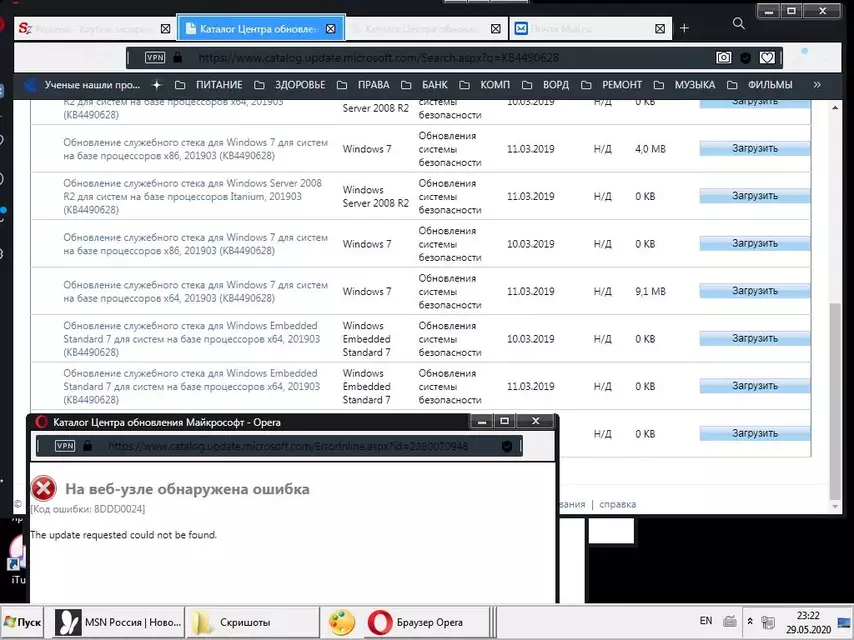Open the Windows Server 2008 R2 Itanium update link
This screenshot has height=640, width=854.
(192, 196)
